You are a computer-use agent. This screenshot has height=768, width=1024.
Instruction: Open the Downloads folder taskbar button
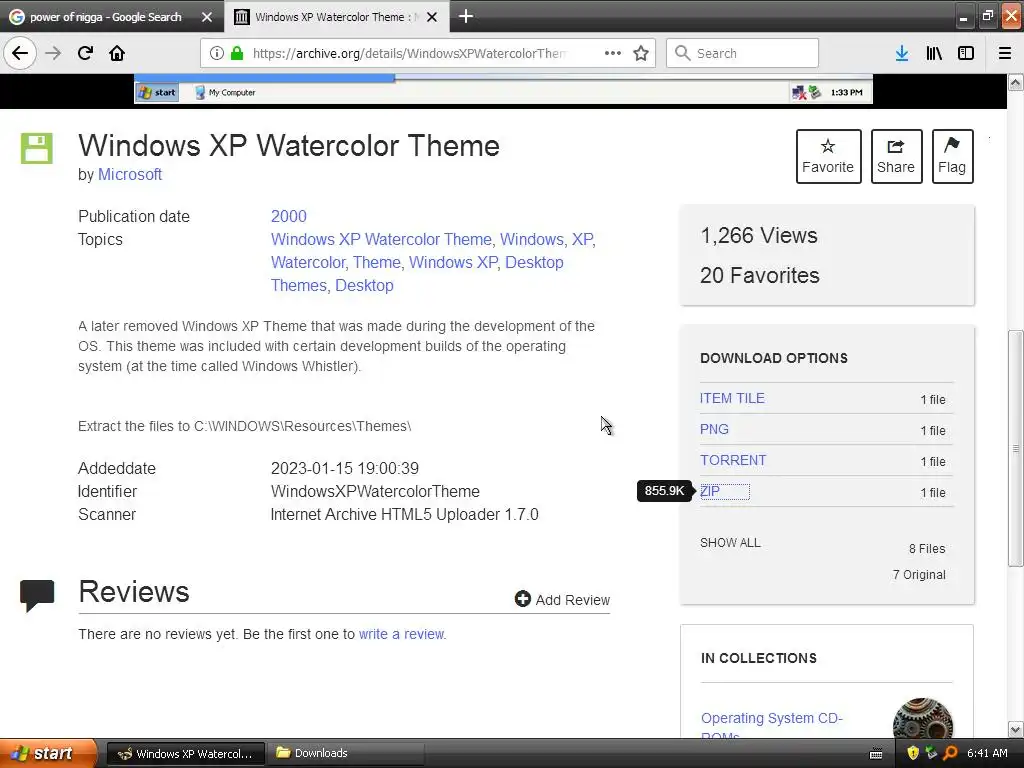[x=345, y=754]
